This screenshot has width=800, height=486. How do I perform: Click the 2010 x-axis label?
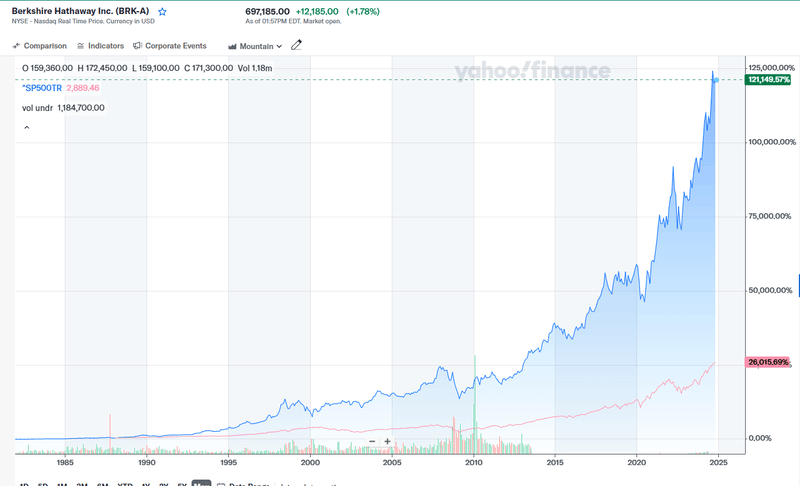point(473,463)
